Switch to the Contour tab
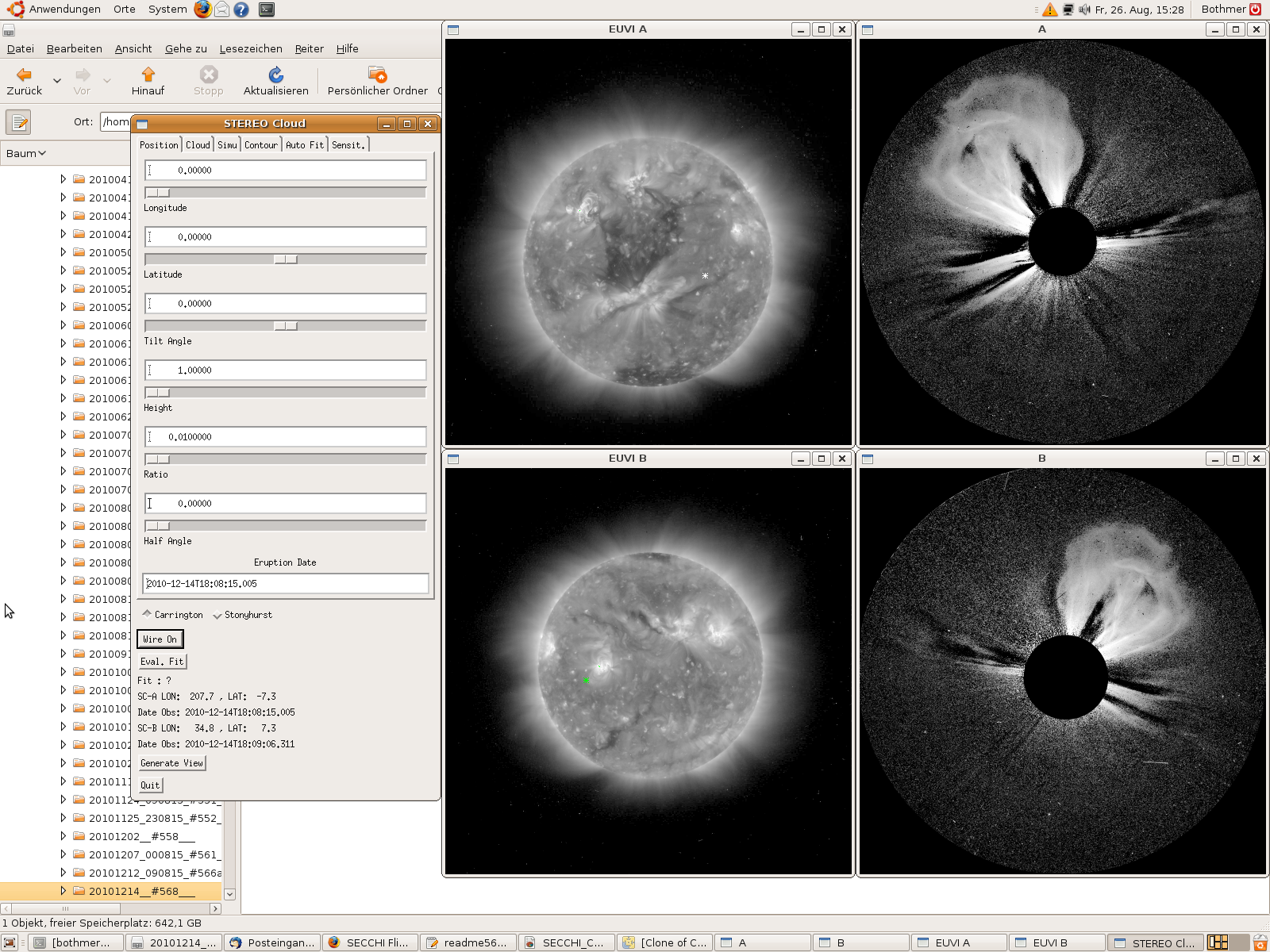The width and height of the screenshot is (1270, 952). pos(261,144)
